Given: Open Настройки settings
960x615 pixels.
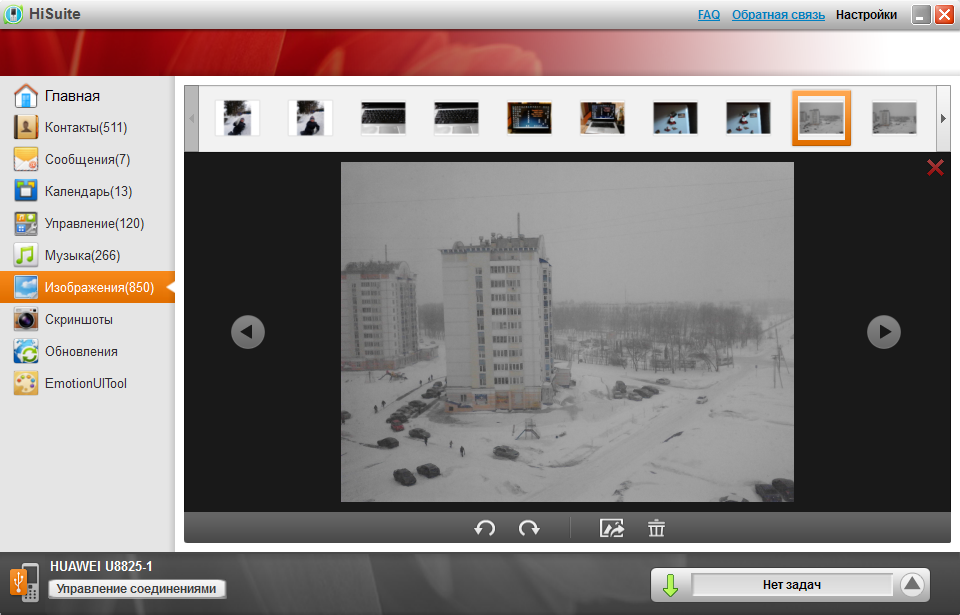Looking at the screenshot, I should [x=866, y=15].
